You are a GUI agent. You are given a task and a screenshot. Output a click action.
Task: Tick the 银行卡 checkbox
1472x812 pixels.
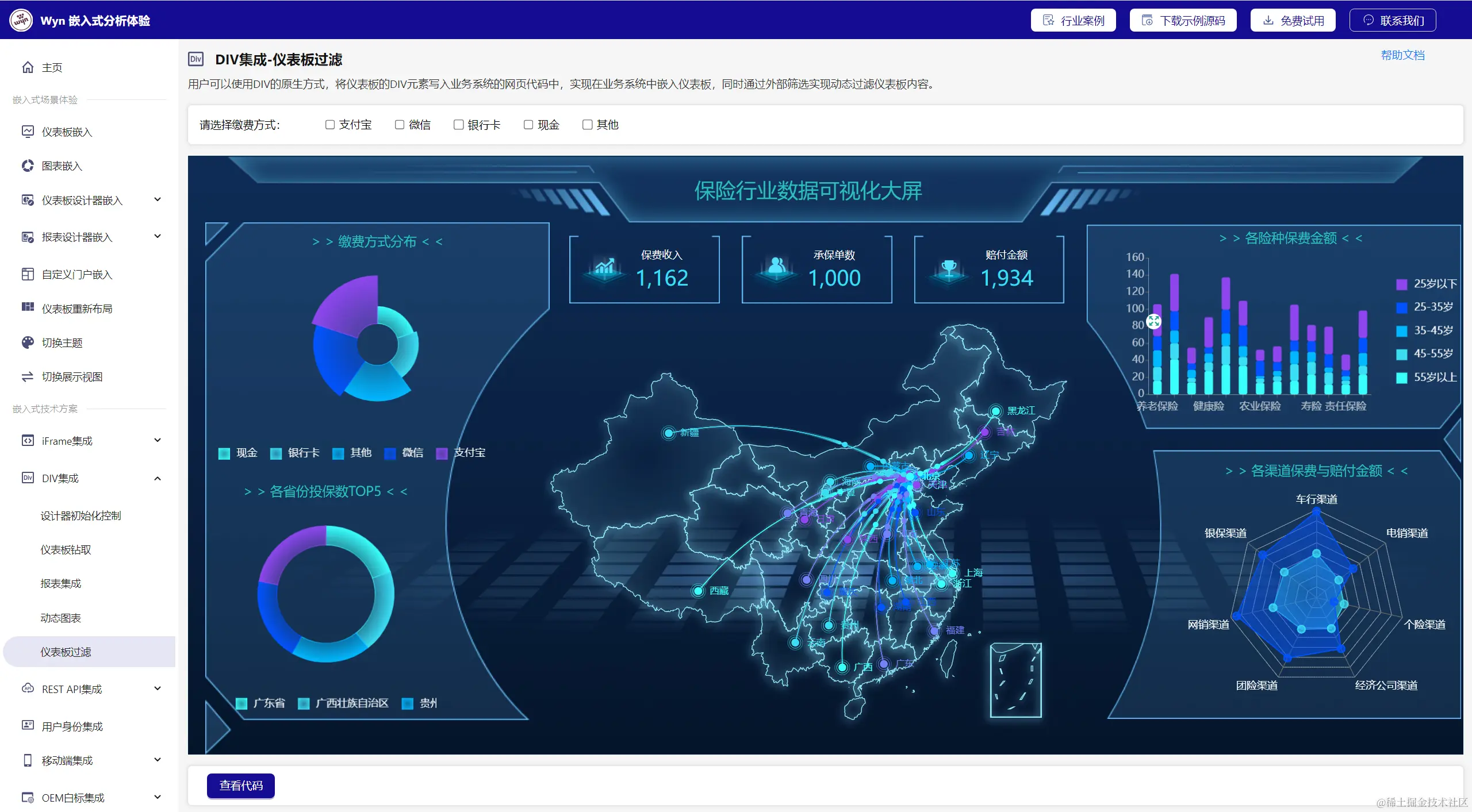458,125
